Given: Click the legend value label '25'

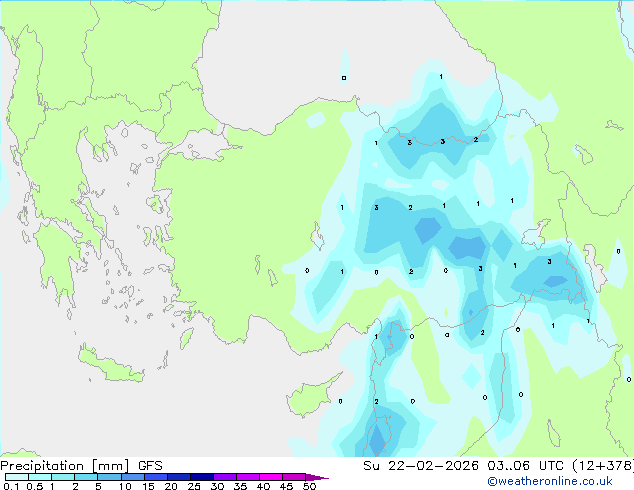Looking at the screenshot, I should point(194,486).
